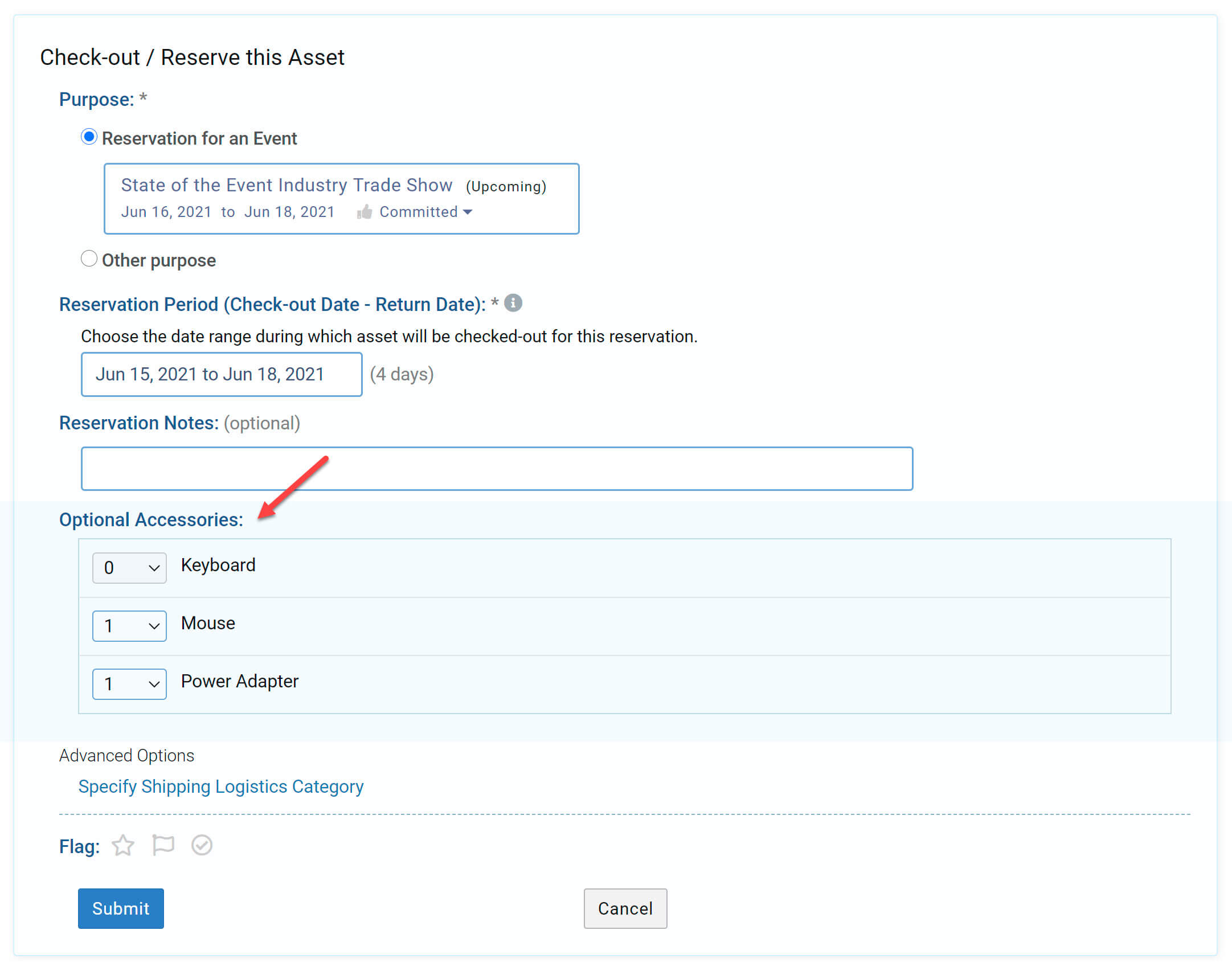The height and width of the screenshot is (967, 1232).
Task: Click the Keyboard accessory label
Action: point(218,565)
